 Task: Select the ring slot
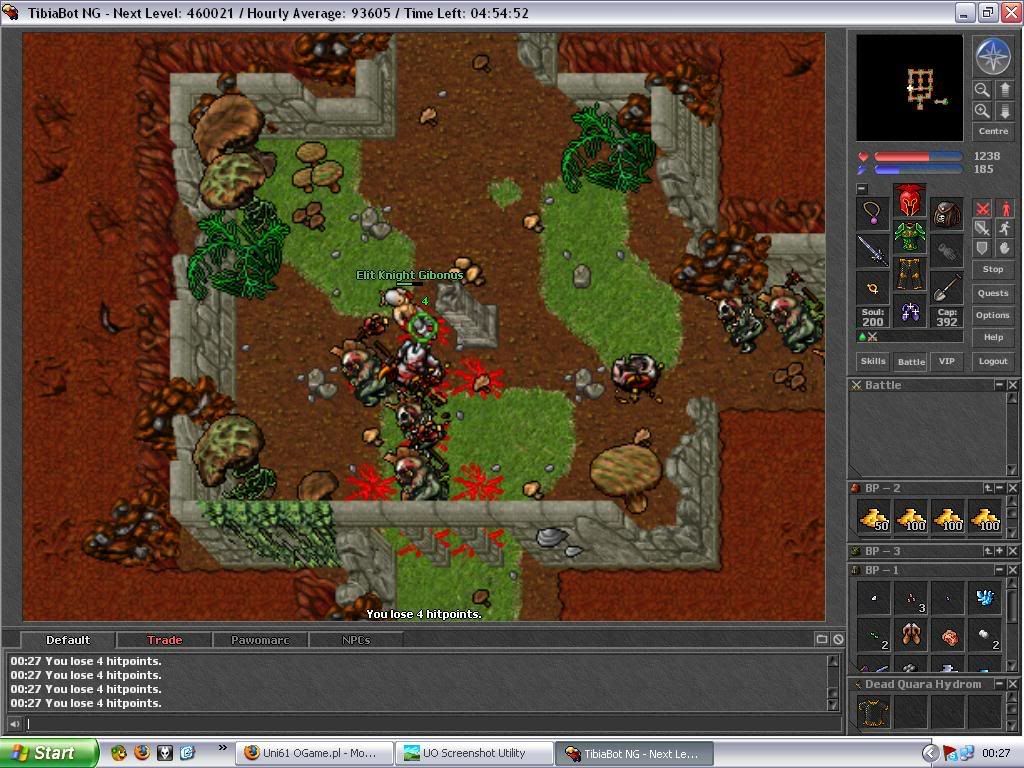872,287
